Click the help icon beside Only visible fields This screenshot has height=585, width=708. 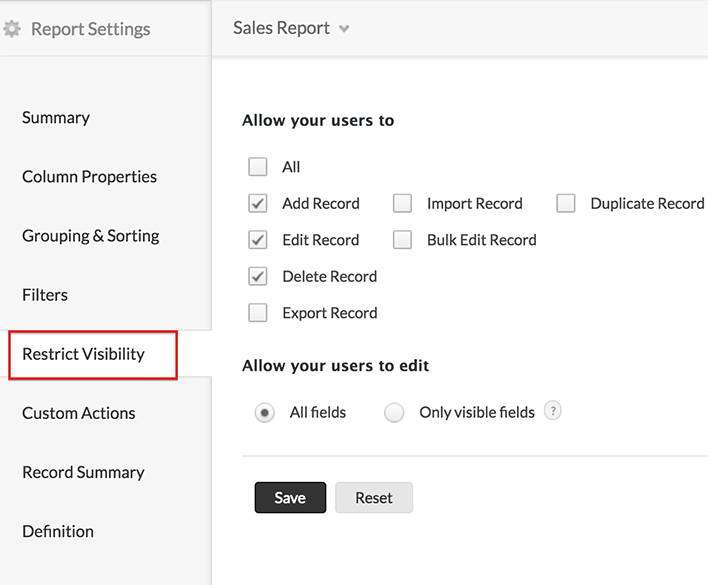click(x=552, y=411)
